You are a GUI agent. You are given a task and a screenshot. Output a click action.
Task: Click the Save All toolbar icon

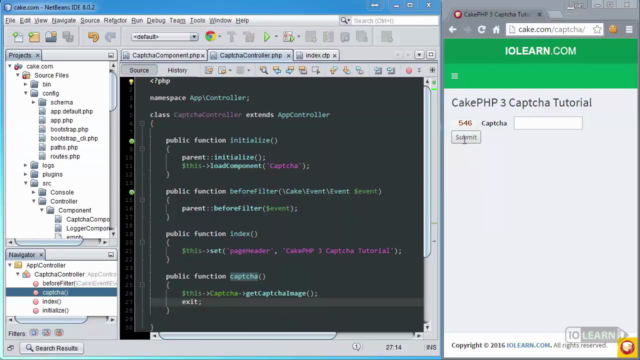[68, 37]
